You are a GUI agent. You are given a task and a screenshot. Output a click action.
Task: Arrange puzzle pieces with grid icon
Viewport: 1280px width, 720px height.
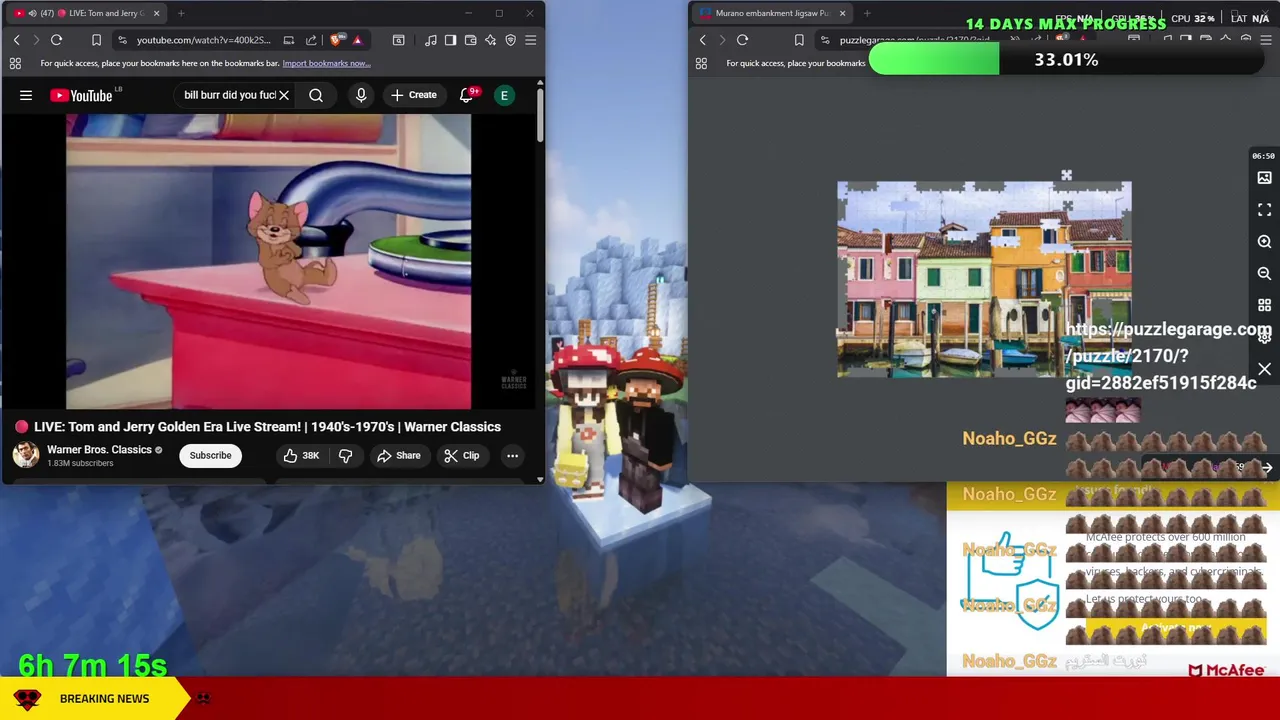tap(1264, 305)
